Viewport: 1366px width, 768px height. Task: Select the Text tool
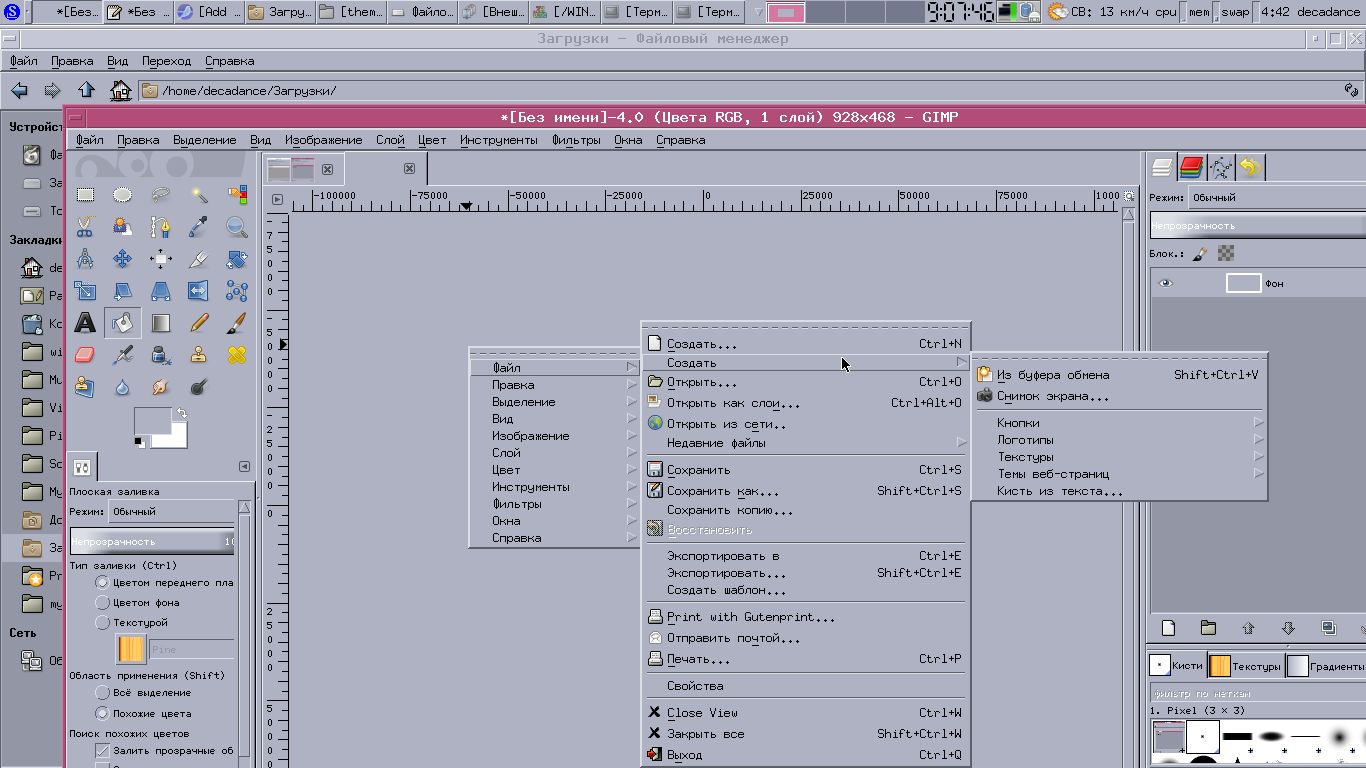[x=85, y=323]
